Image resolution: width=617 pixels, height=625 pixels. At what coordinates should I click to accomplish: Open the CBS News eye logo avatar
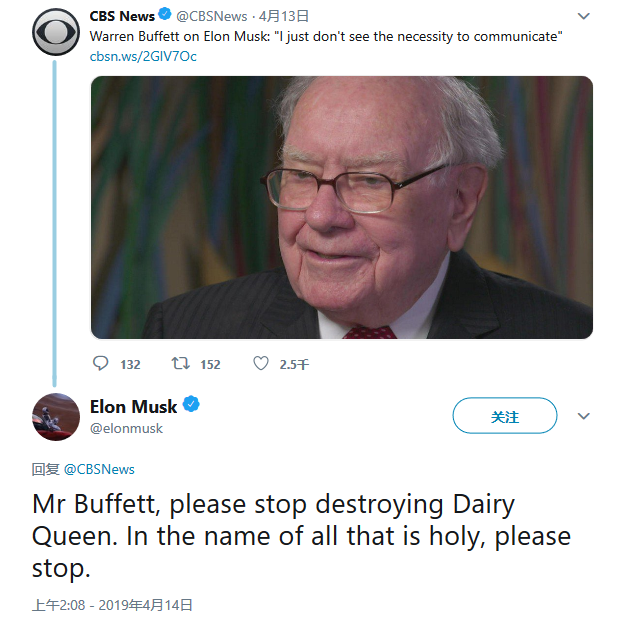[56, 32]
